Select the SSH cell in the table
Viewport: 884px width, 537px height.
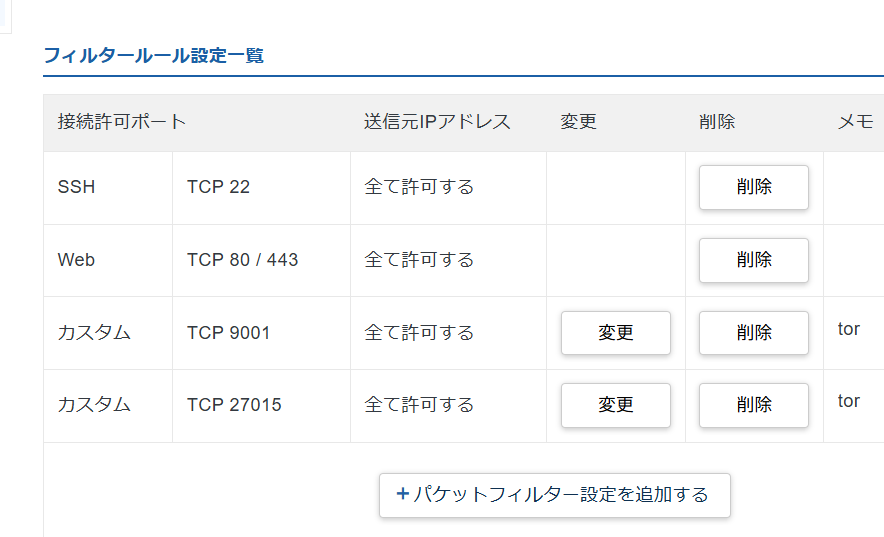click(x=77, y=187)
